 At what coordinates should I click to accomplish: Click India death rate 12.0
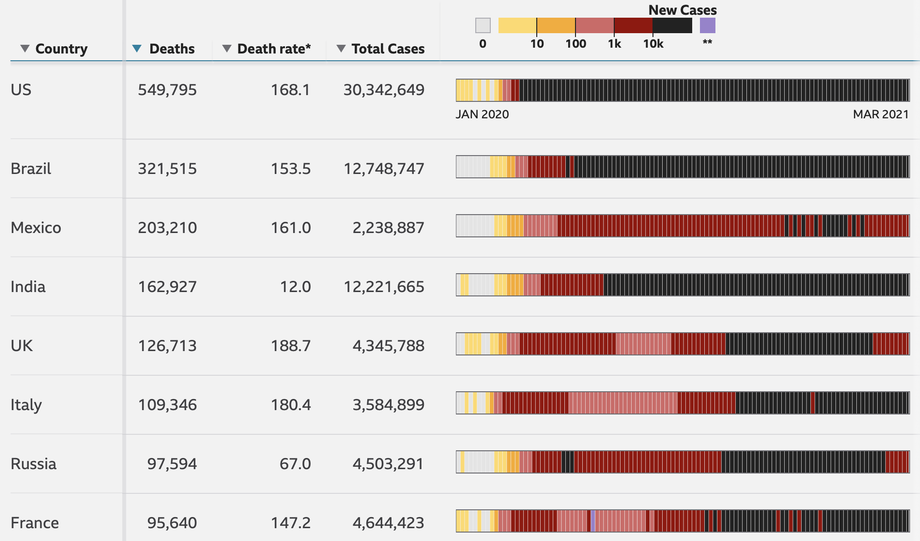[x=295, y=287]
